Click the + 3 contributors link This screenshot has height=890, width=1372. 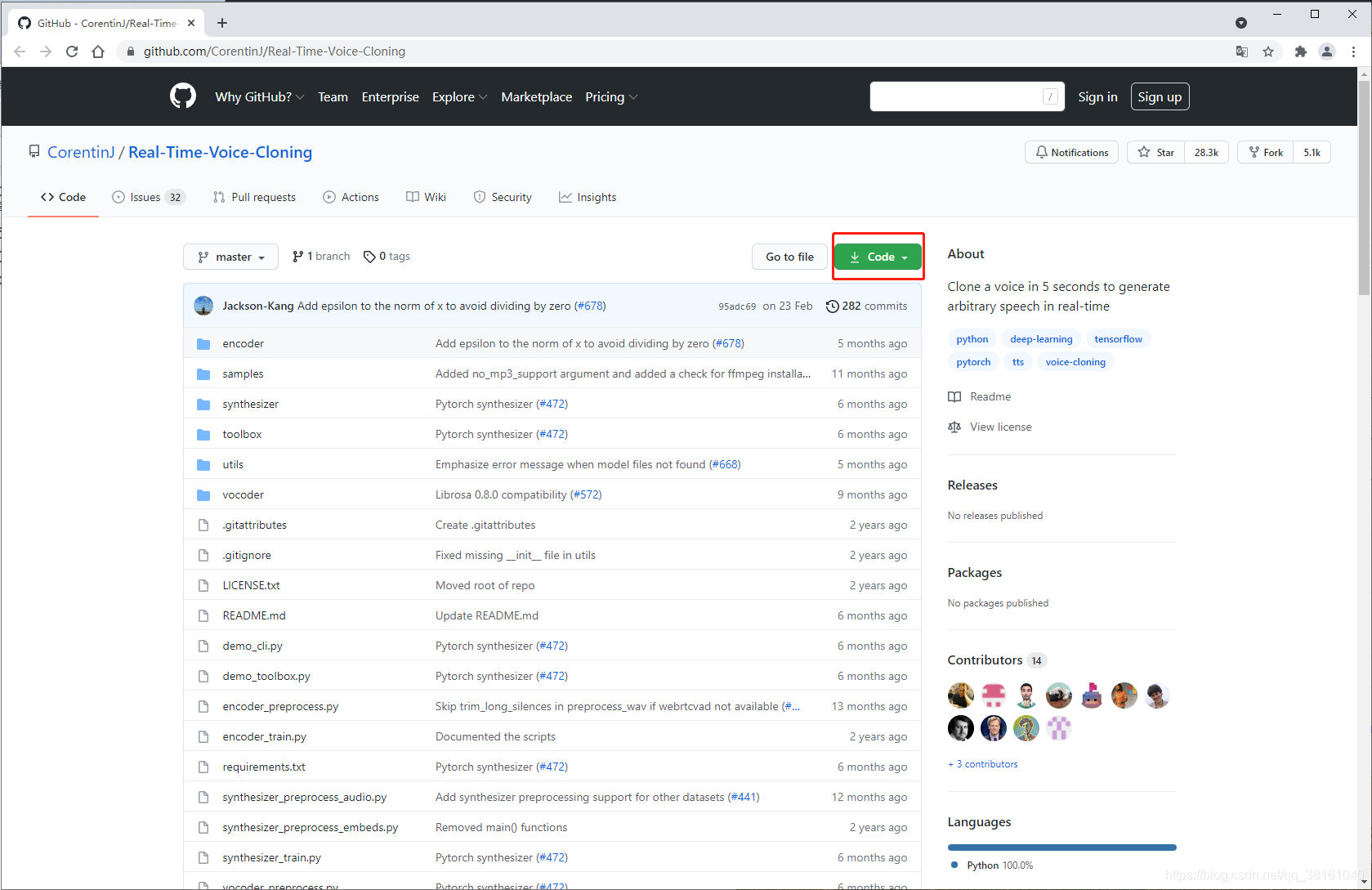pos(983,764)
